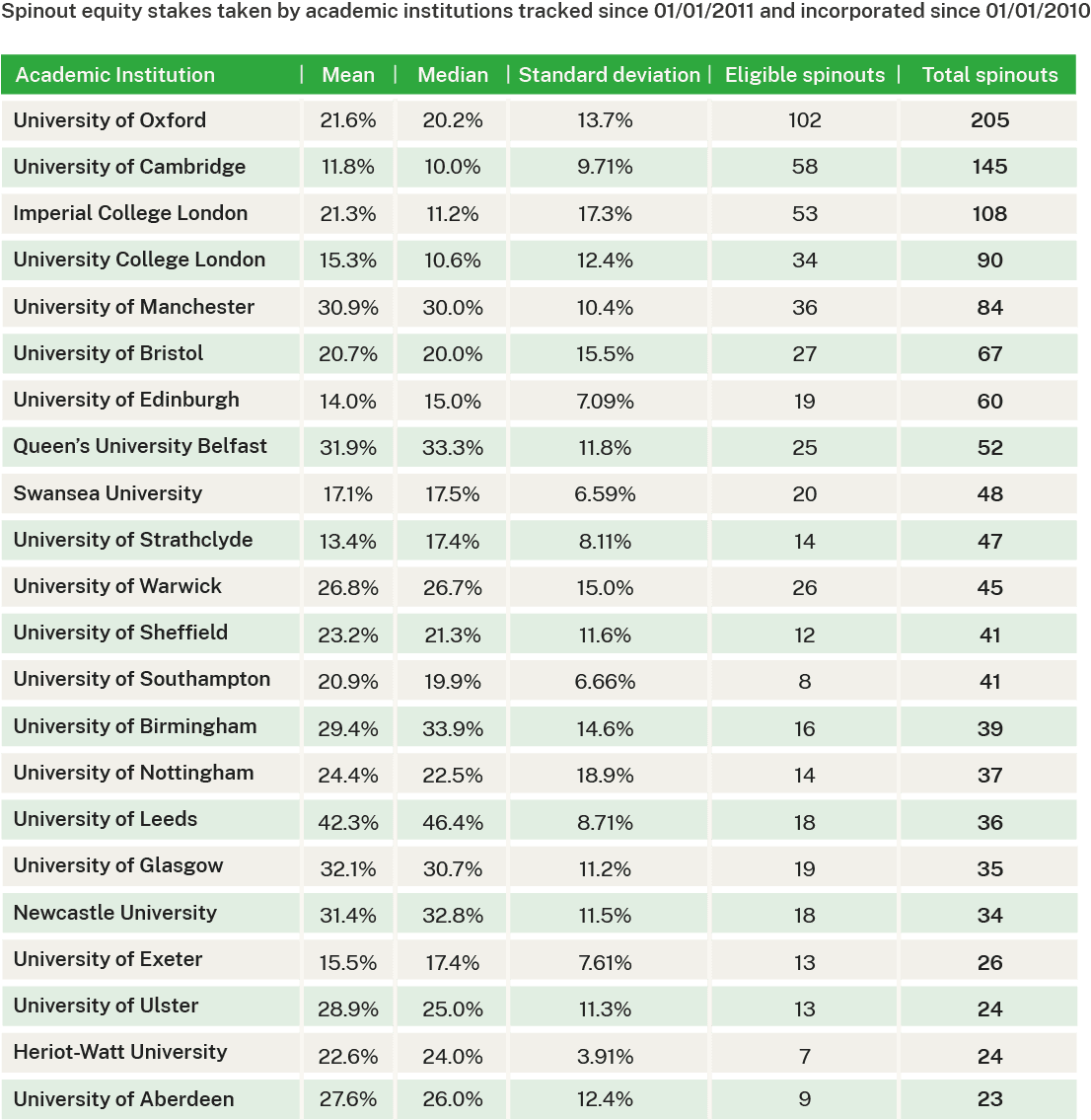Click the Eligible spinouts column header
Screen dimensions: 1091x1120
click(805, 75)
